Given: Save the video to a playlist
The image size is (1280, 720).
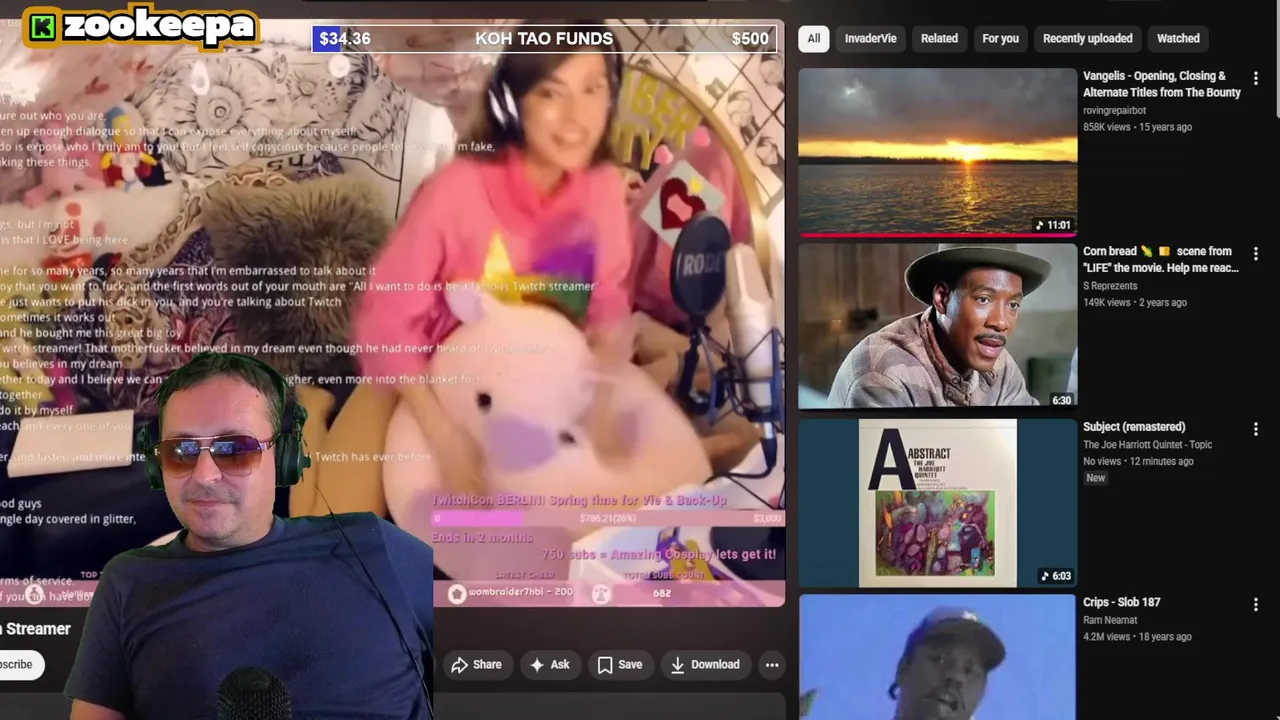Looking at the screenshot, I should (620, 664).
